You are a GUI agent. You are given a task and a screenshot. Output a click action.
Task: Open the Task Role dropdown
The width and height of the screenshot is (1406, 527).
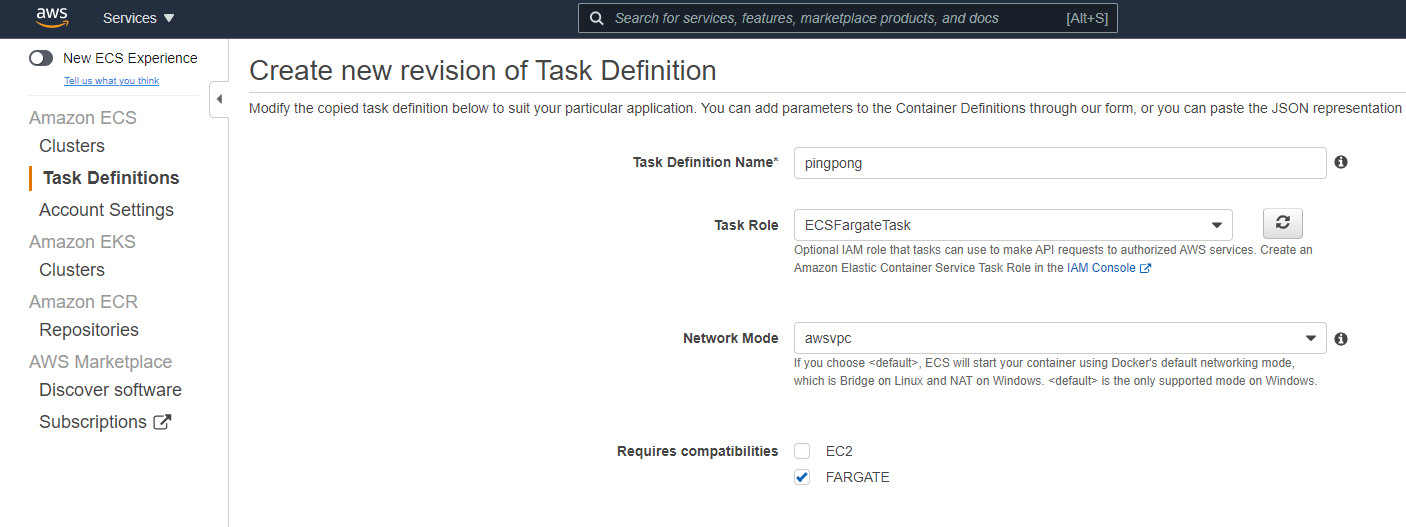(1013, 225)
